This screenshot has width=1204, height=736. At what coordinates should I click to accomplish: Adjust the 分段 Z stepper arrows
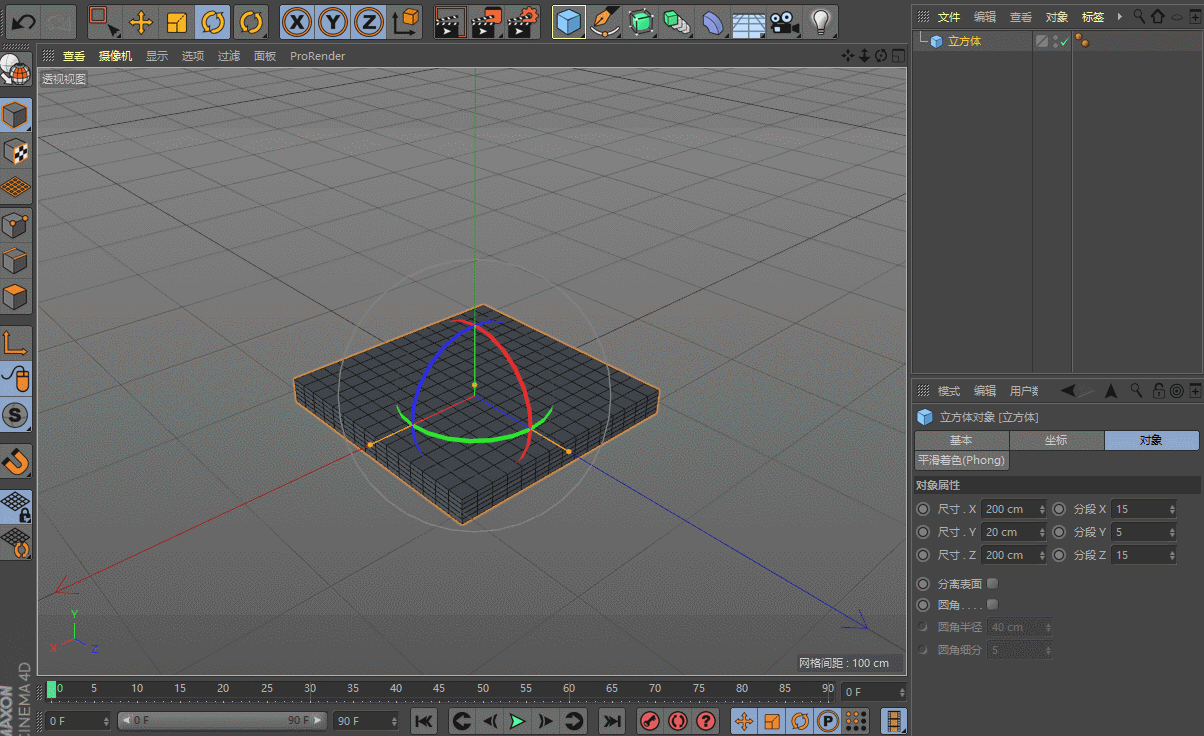coord(1172,555)
